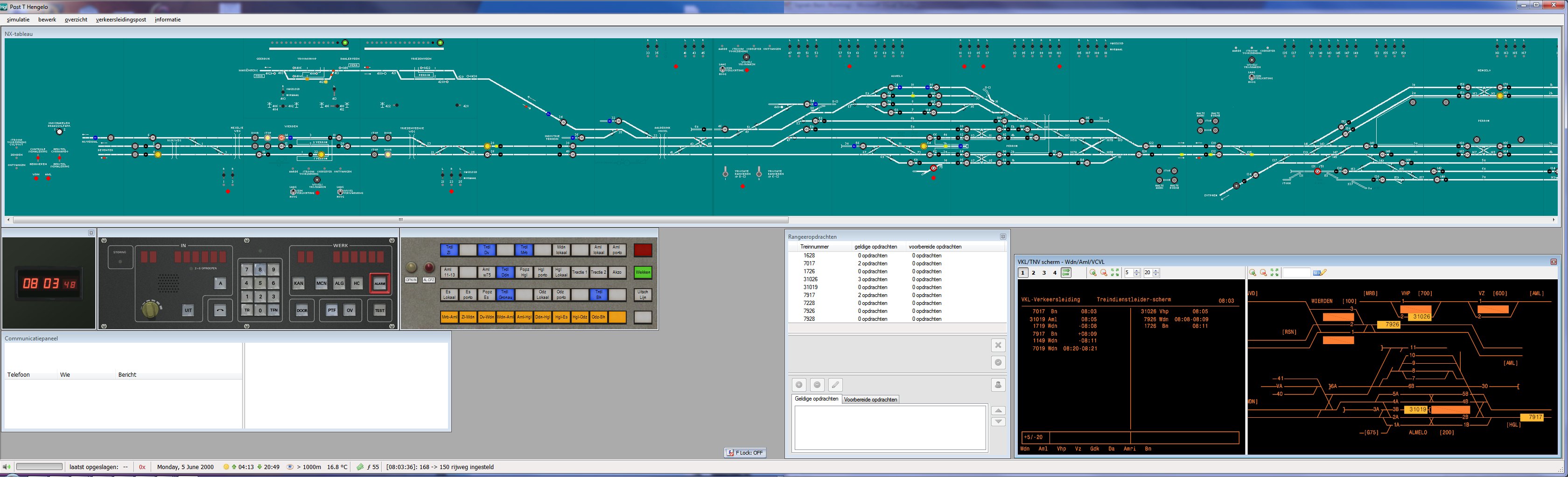The image size is (1568, 477).
Task: Click the TFN keypad key
Action: [x=274, y=310]
